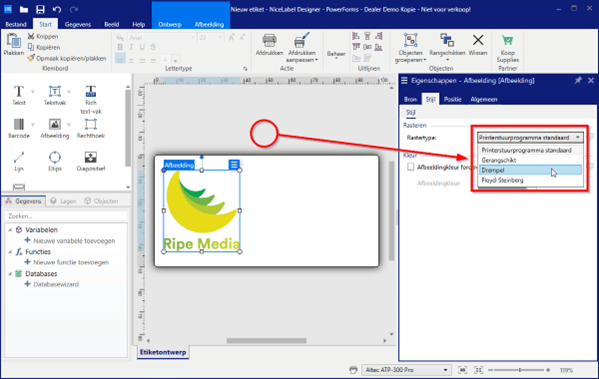The width and height of the screenshot is (599, 379).
Task: Click the Afdrukken printer icon
Action: (x=269, y=40)
